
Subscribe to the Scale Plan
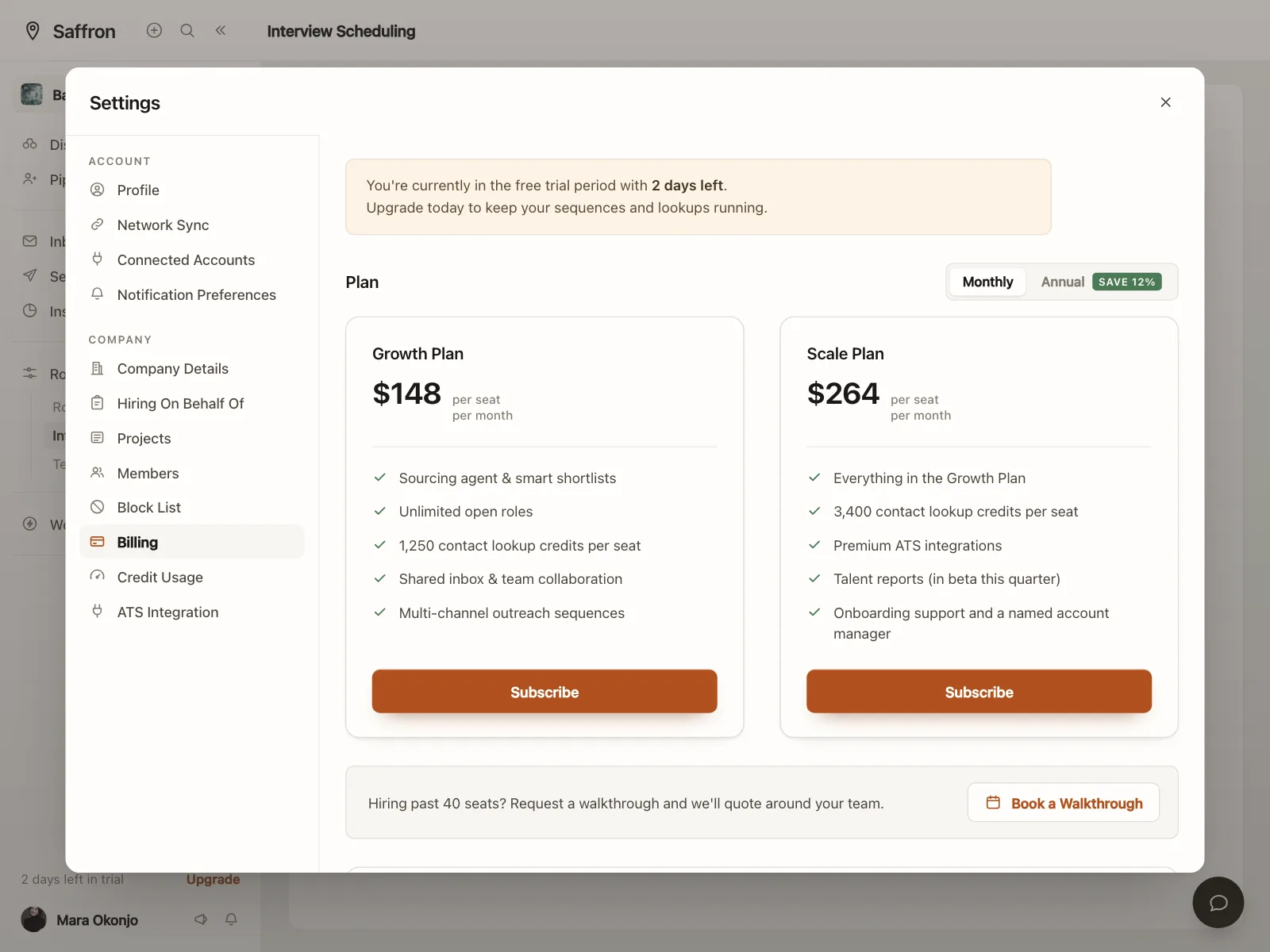(979, 692)
